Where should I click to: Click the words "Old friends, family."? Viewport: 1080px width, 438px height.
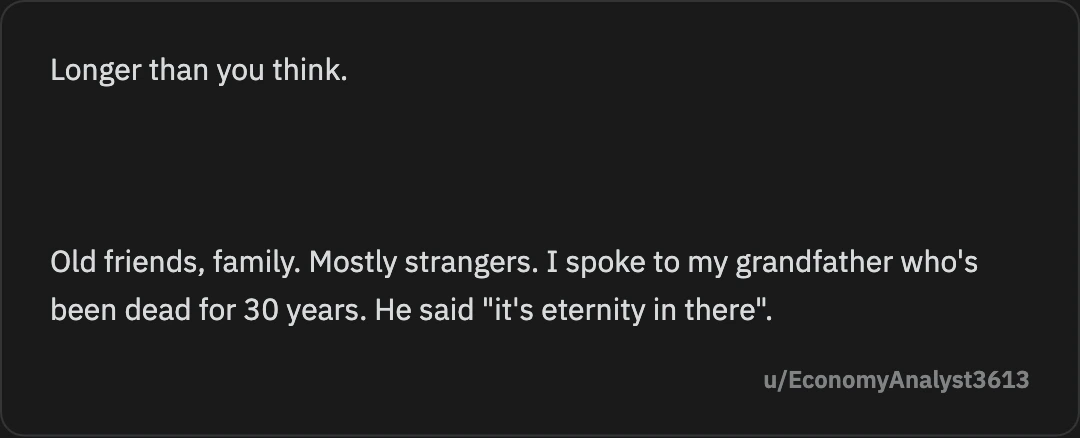click(176, 262)
